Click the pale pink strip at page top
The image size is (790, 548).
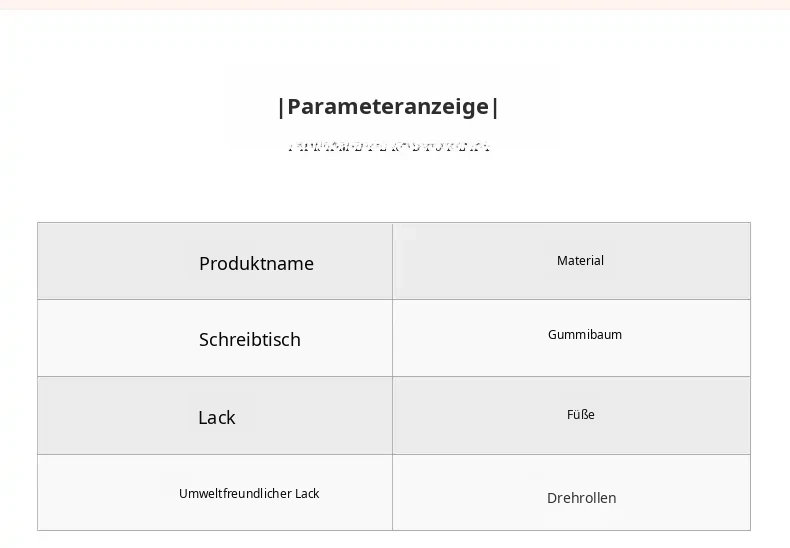coord(395,5)
